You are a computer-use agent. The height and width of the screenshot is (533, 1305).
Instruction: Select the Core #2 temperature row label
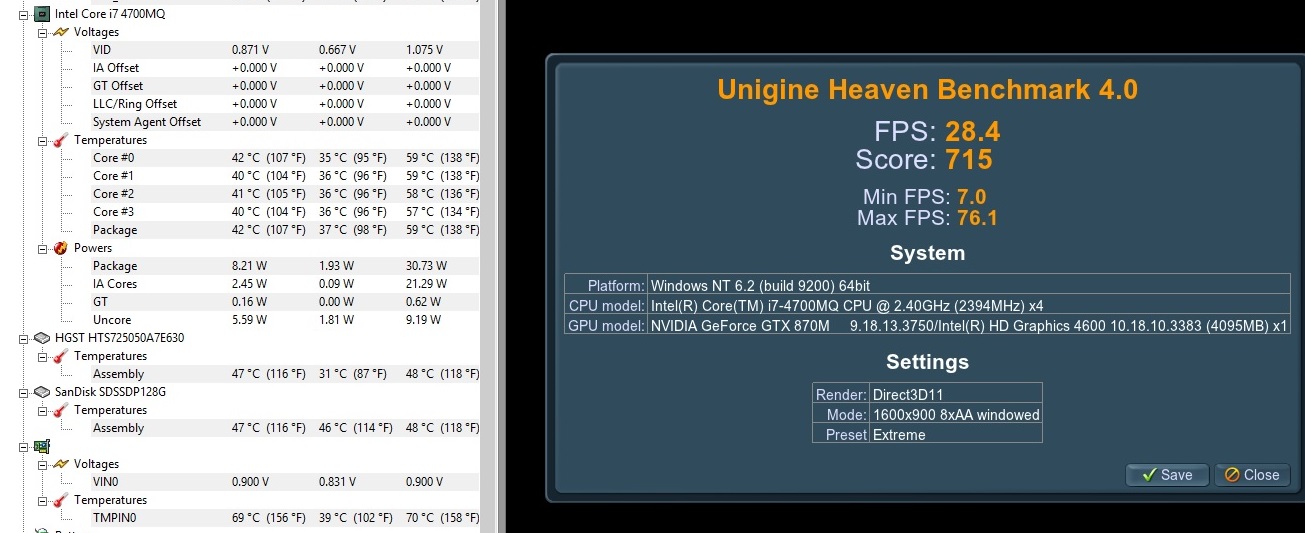[113, 194]
